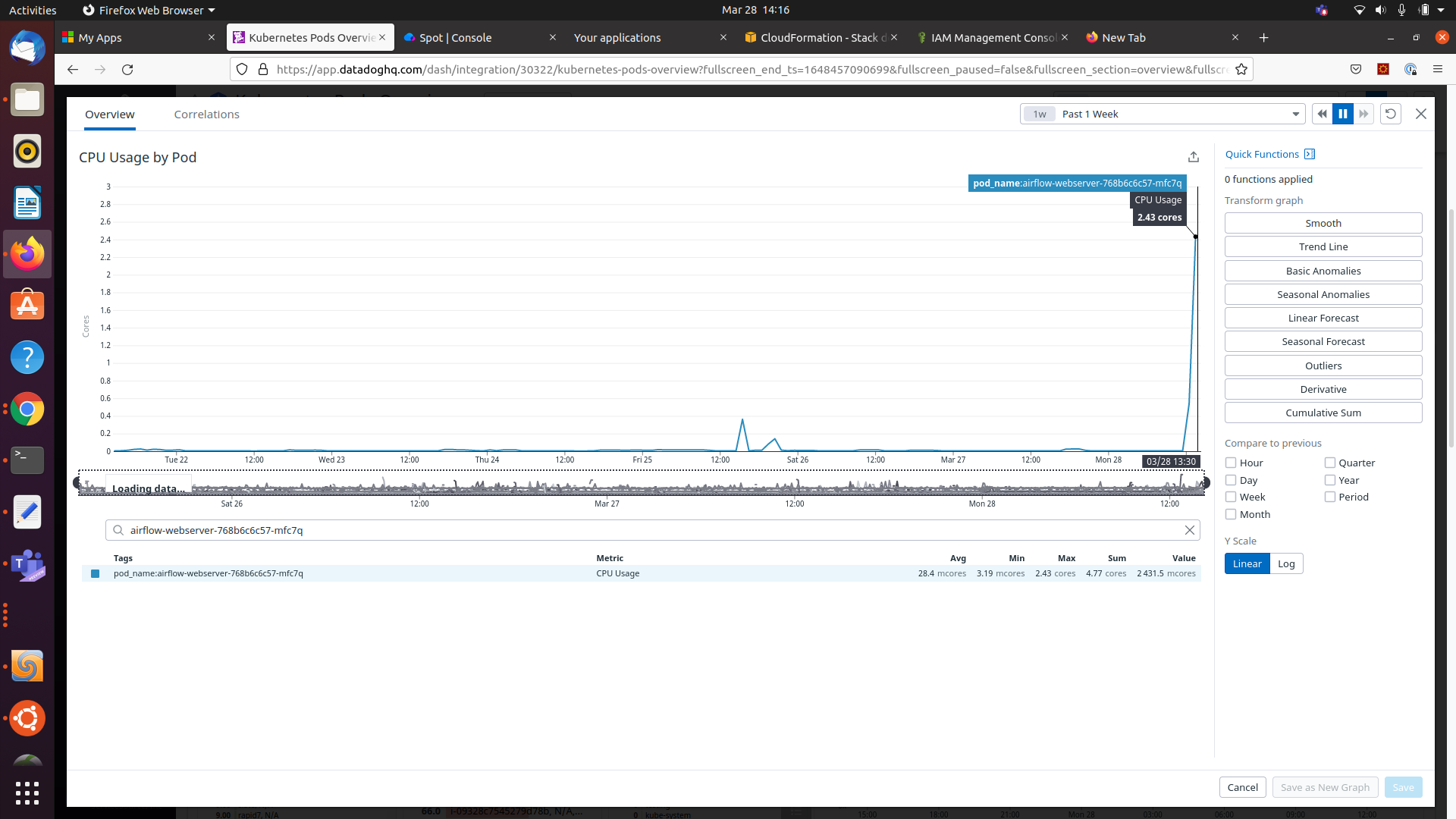Click the Save as New Graph button
The width and height of the screenshot is (1456, 819).
1325,787
